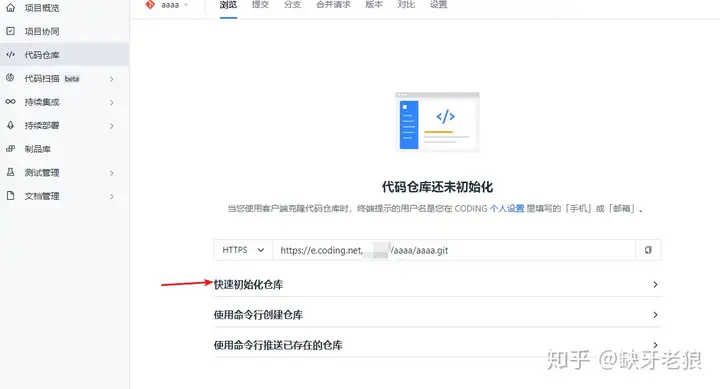This screenshot has width=720, height=389.
Task: Click the repository URL field
Action: point(454,250)
